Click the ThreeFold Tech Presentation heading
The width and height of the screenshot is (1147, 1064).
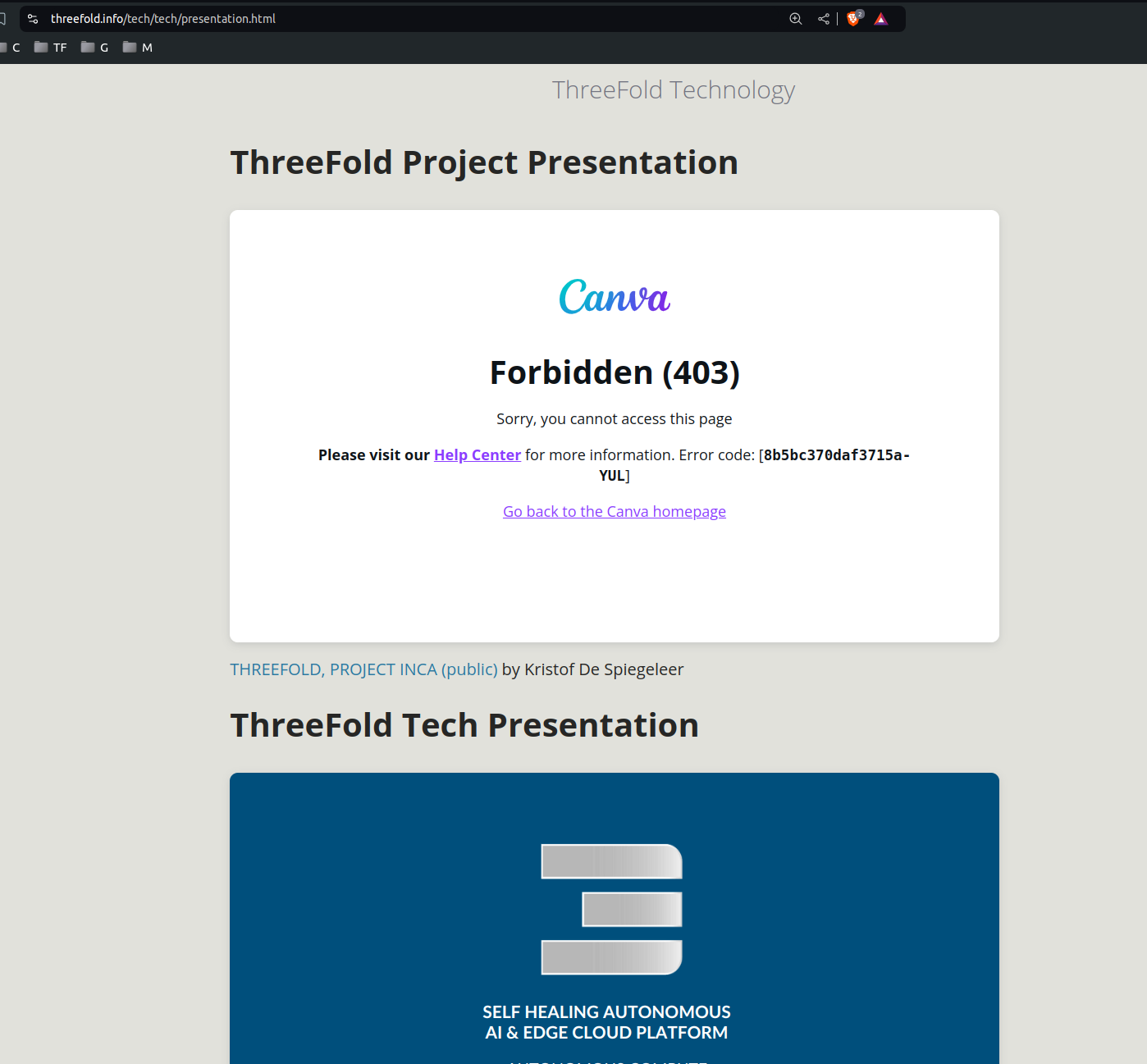point(464,725)
